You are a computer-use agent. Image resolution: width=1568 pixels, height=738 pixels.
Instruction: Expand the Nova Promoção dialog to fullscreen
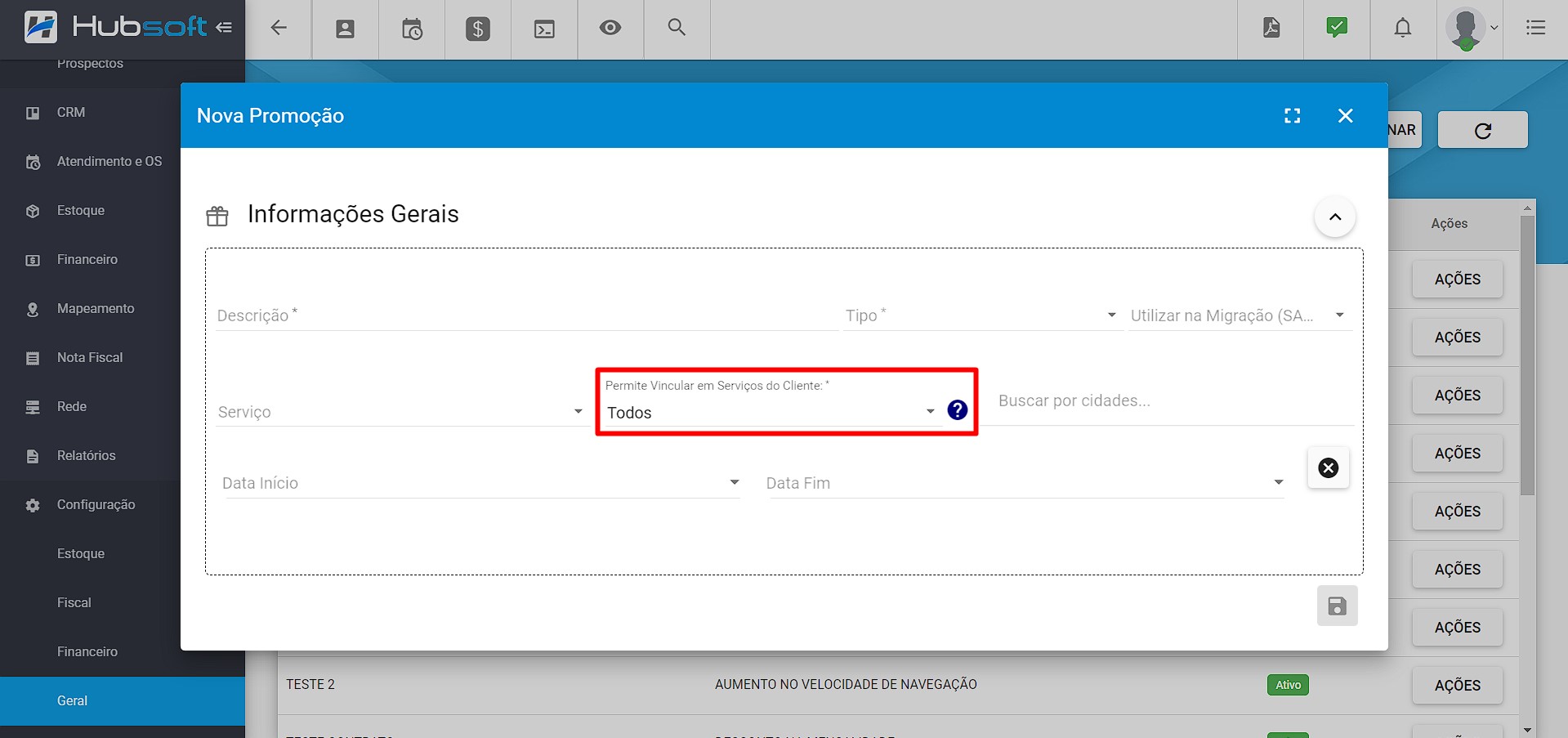pos(1292,116)
